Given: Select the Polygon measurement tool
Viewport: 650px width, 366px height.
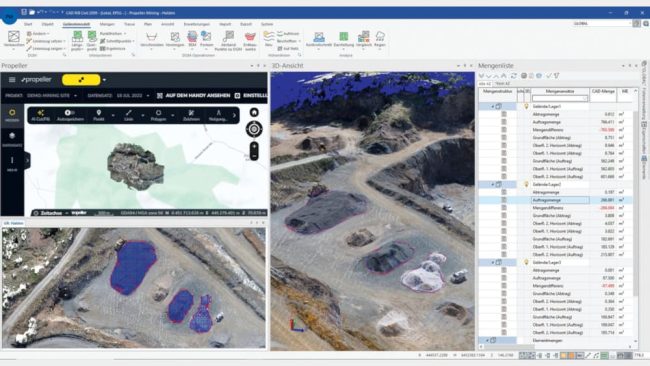Looking at the screenshot, I should [x=158, y=115].
